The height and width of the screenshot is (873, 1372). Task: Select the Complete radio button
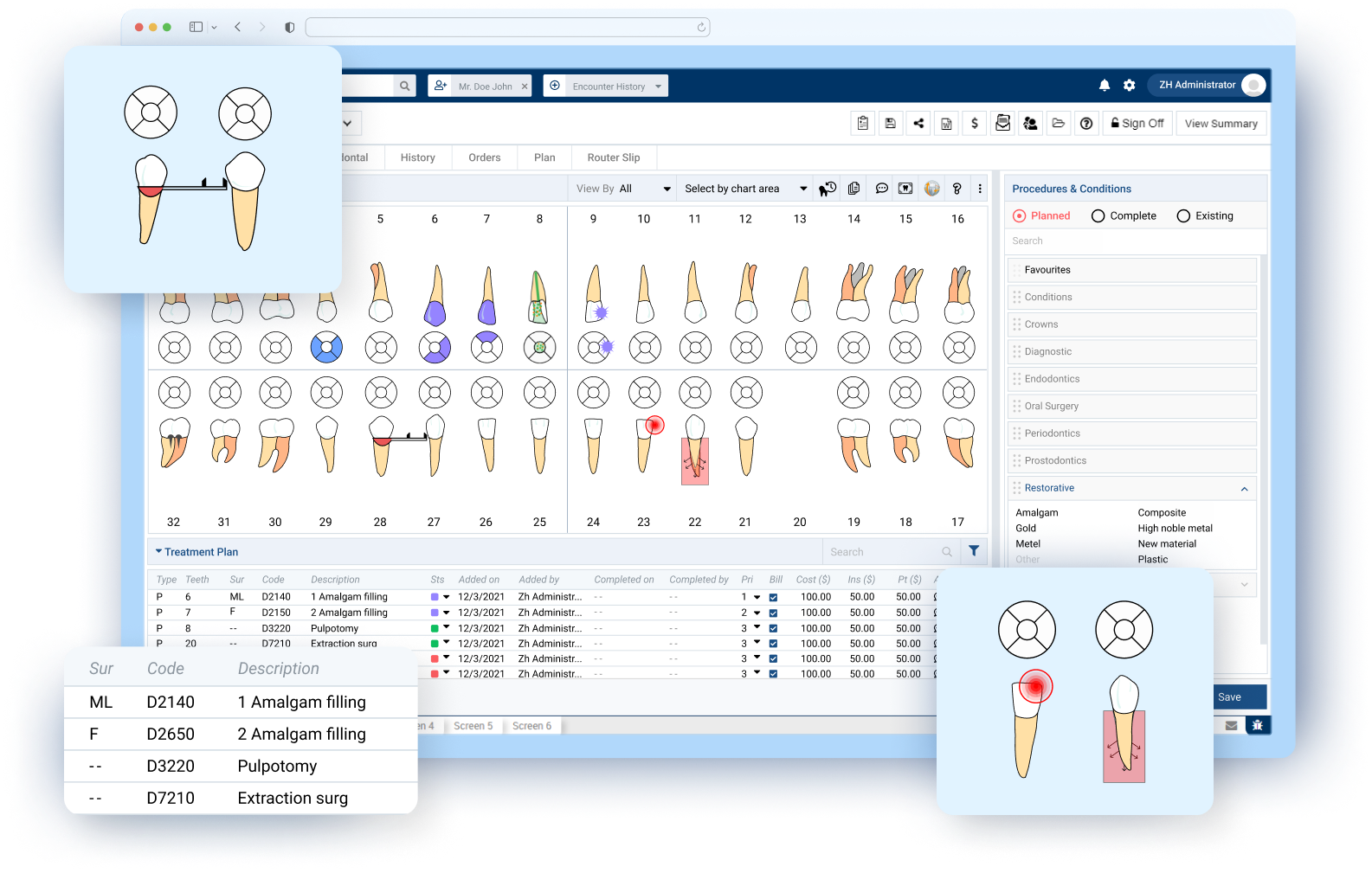click(x=1098, y=216)
